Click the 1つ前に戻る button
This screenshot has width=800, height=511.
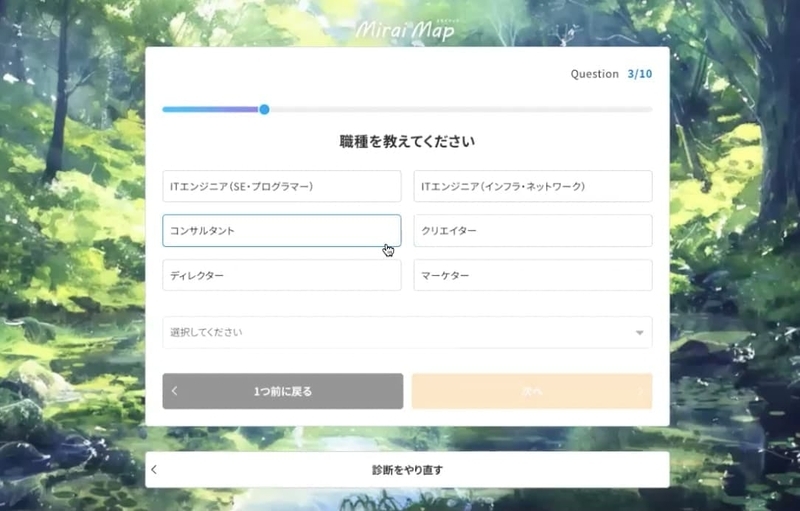click(283, 391)
